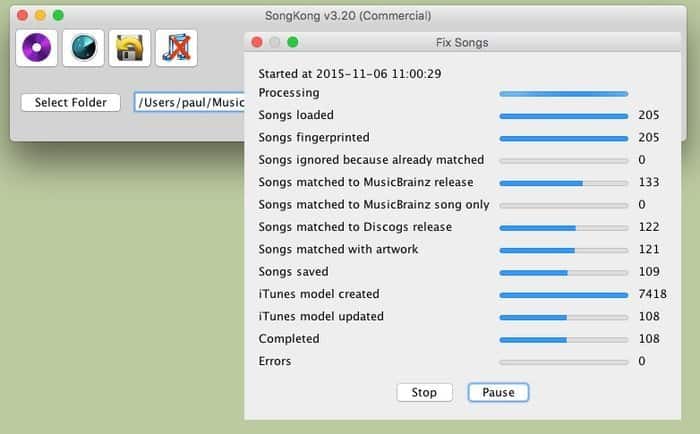The width and height of the screenshot is (700, 434).
Task: Click the Songs fingerprinted progress bar
Action: click(563, 138)
